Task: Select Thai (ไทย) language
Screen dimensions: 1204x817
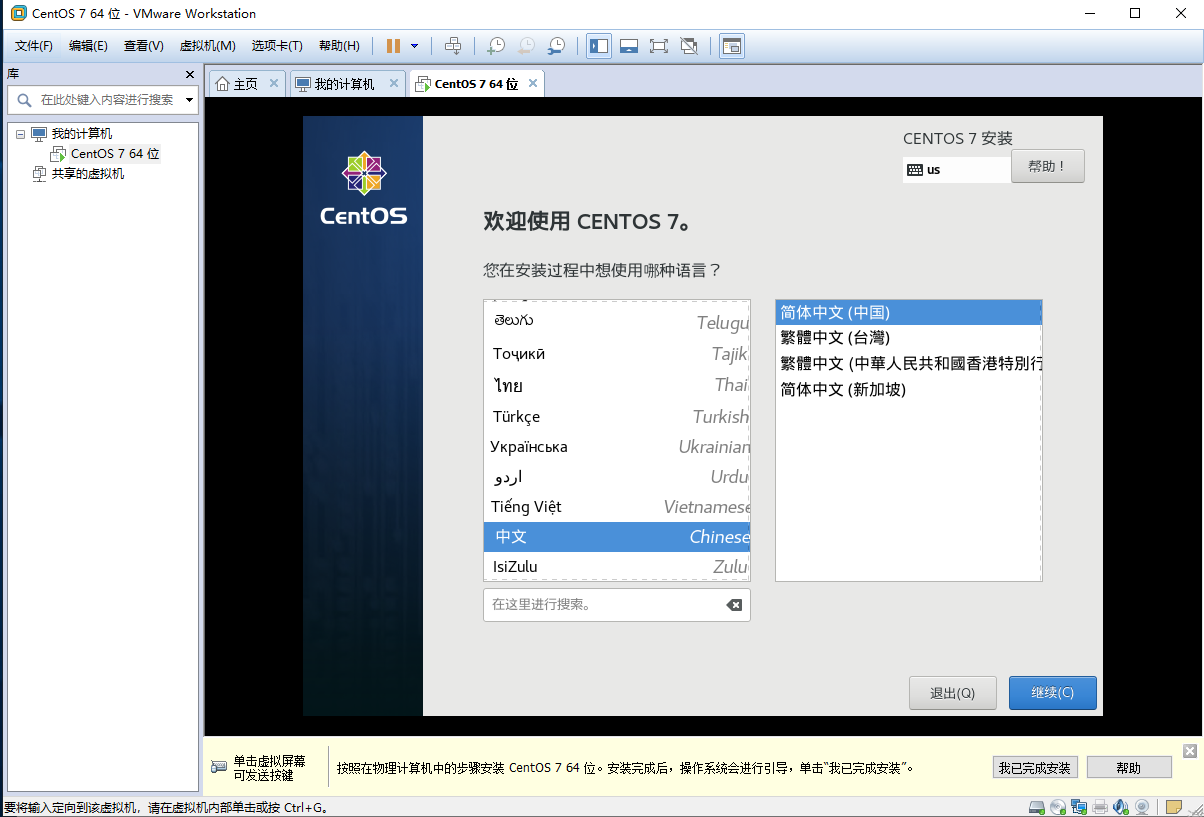Action: [x=617, y=385]
